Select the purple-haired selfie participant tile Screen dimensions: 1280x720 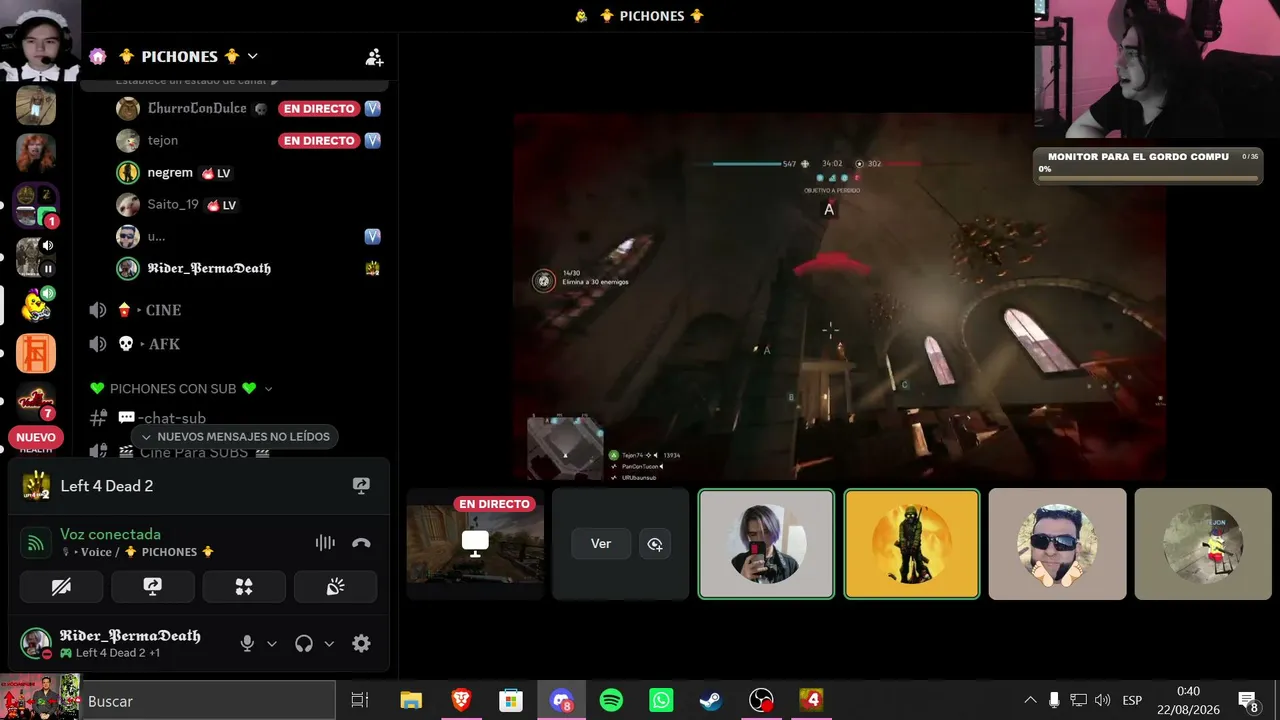point(766,544)
